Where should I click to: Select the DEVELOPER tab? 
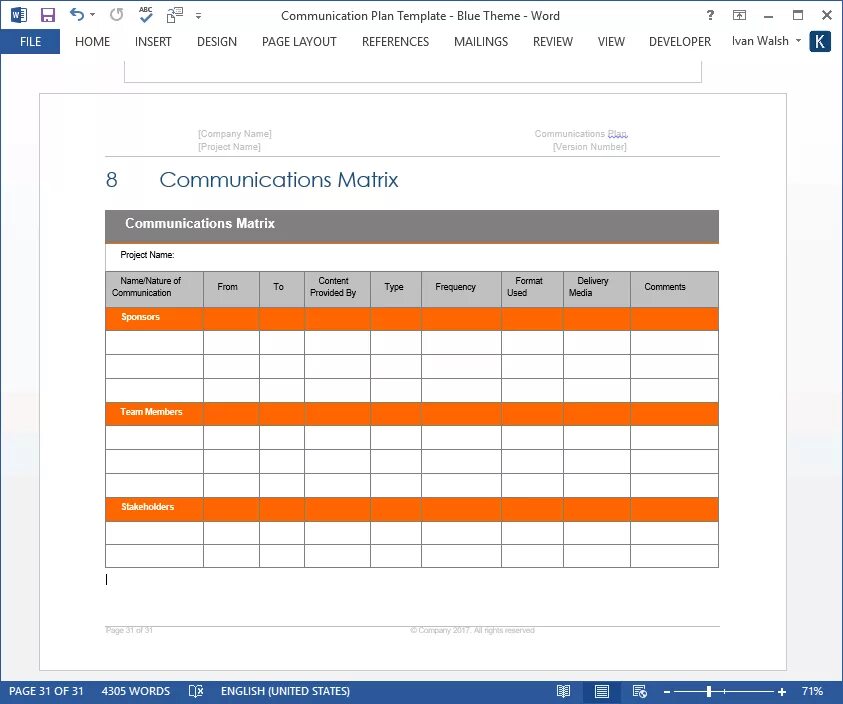pos(679,41)
